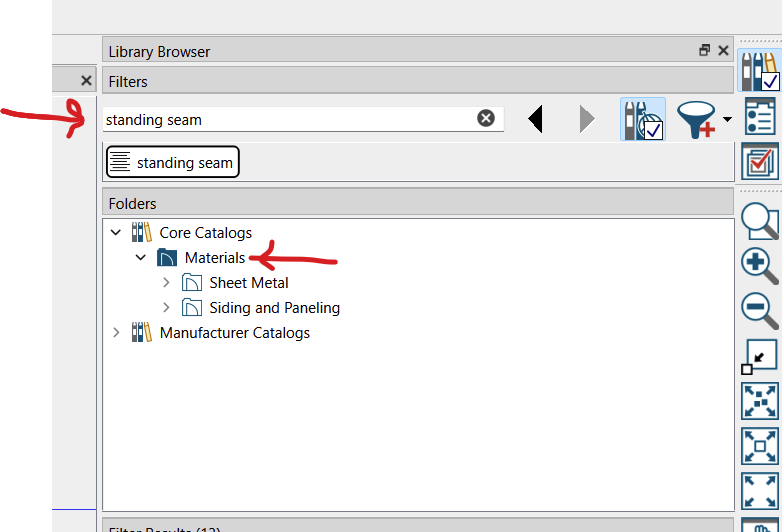
Task: Open the filter options dropdown arrow
Action: (x=727, y=120)
